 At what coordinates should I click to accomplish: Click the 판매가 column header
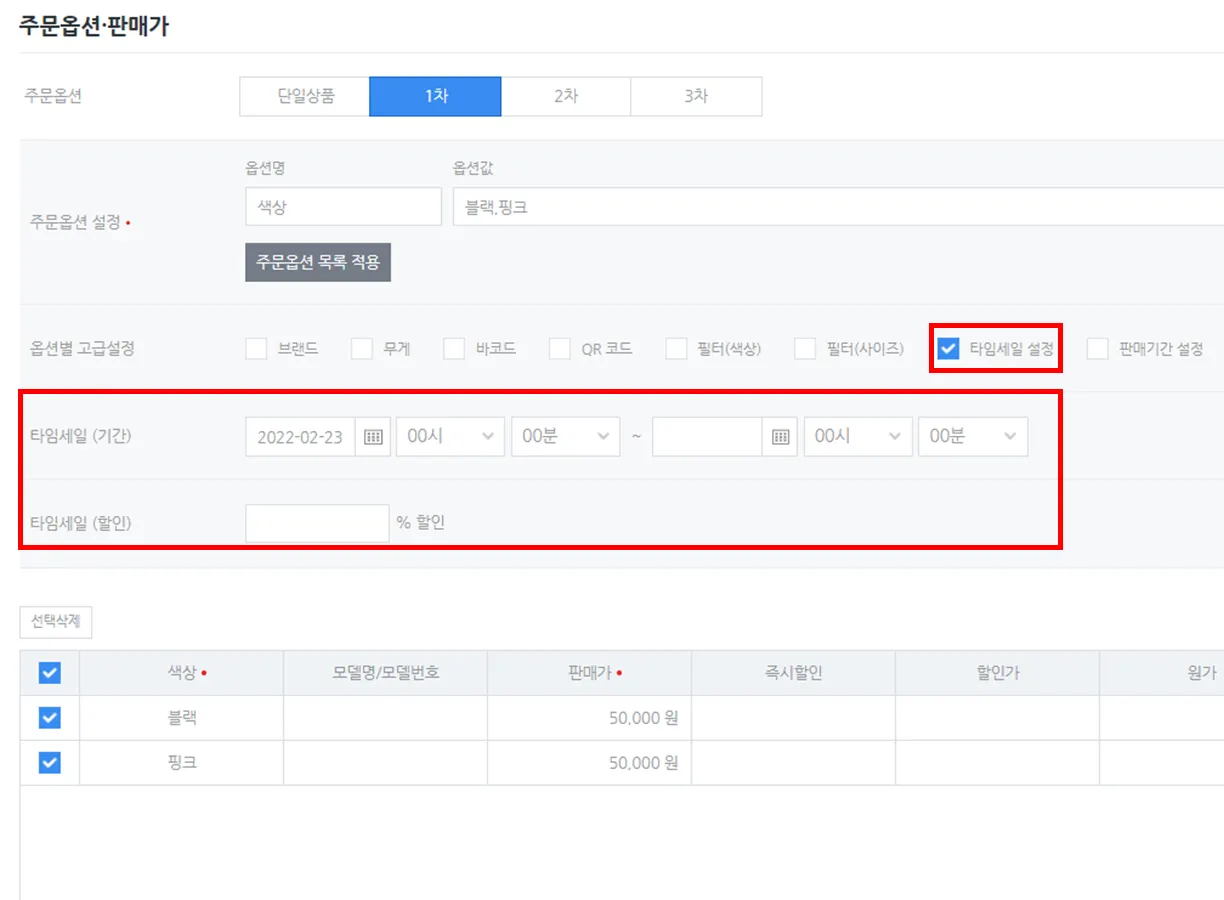[x=589, y=673]
